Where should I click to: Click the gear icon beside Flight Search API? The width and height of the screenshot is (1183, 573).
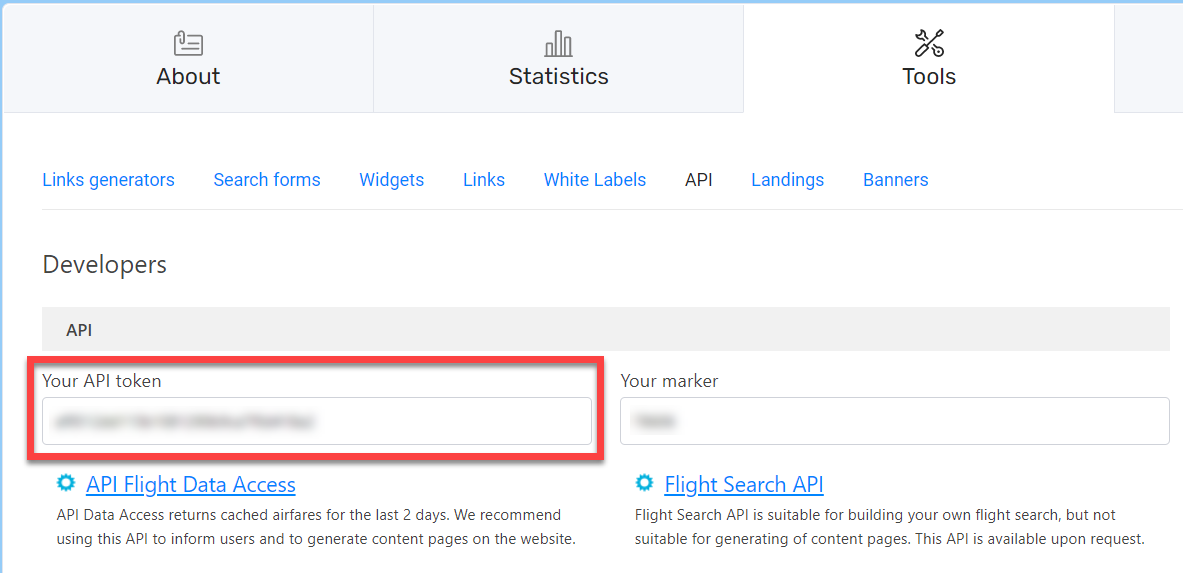[644, 483]
